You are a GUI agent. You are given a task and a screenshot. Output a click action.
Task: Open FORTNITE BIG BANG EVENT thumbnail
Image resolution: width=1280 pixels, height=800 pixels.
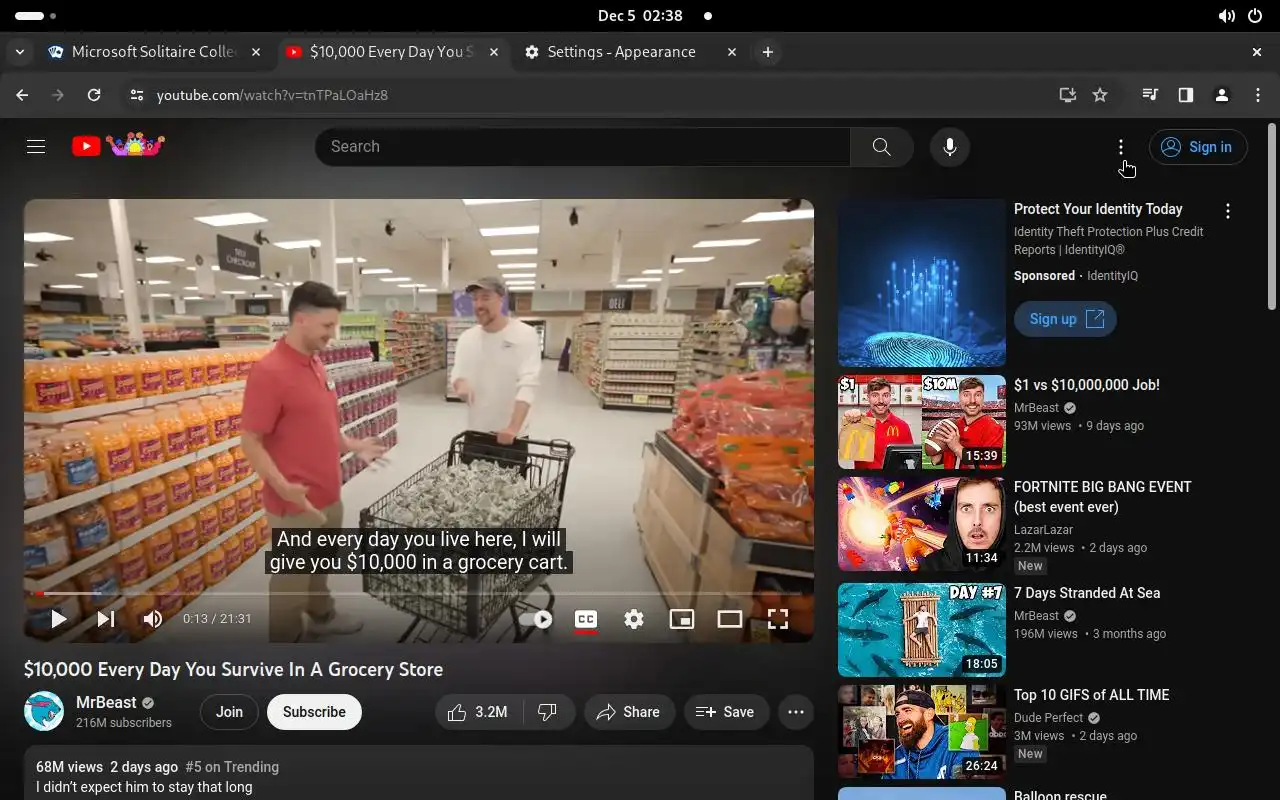pos(922,524)
